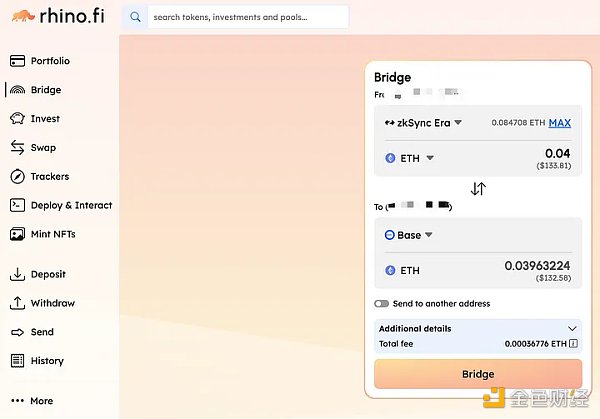Toggle Send to another address
Screen dimensions: 600x419
(381, 303)
